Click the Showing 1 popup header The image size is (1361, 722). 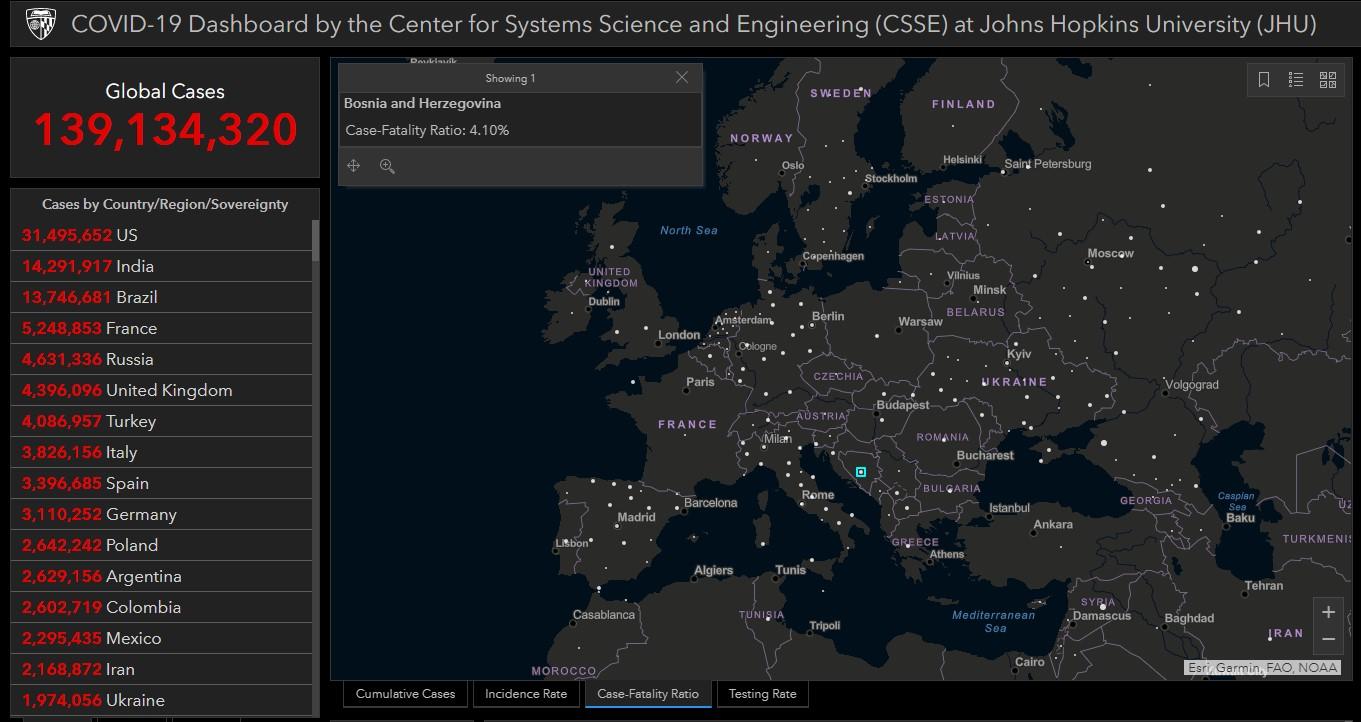coord(510,78)
